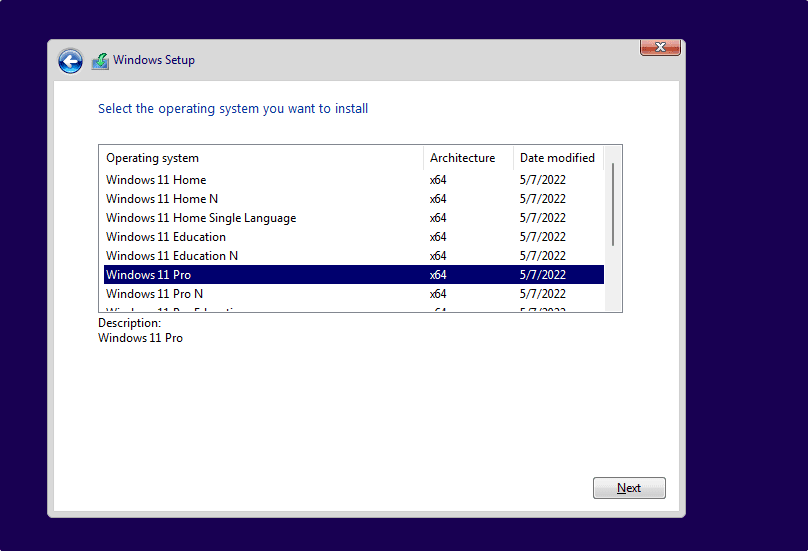Select Windows 11 Home row

(354, 180)
